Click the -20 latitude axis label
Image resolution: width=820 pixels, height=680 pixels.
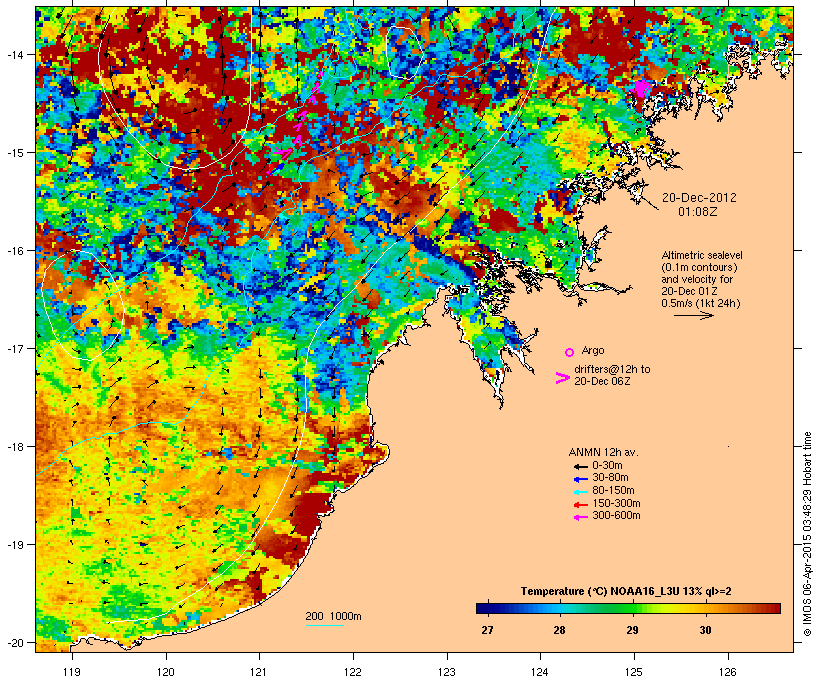14,642
